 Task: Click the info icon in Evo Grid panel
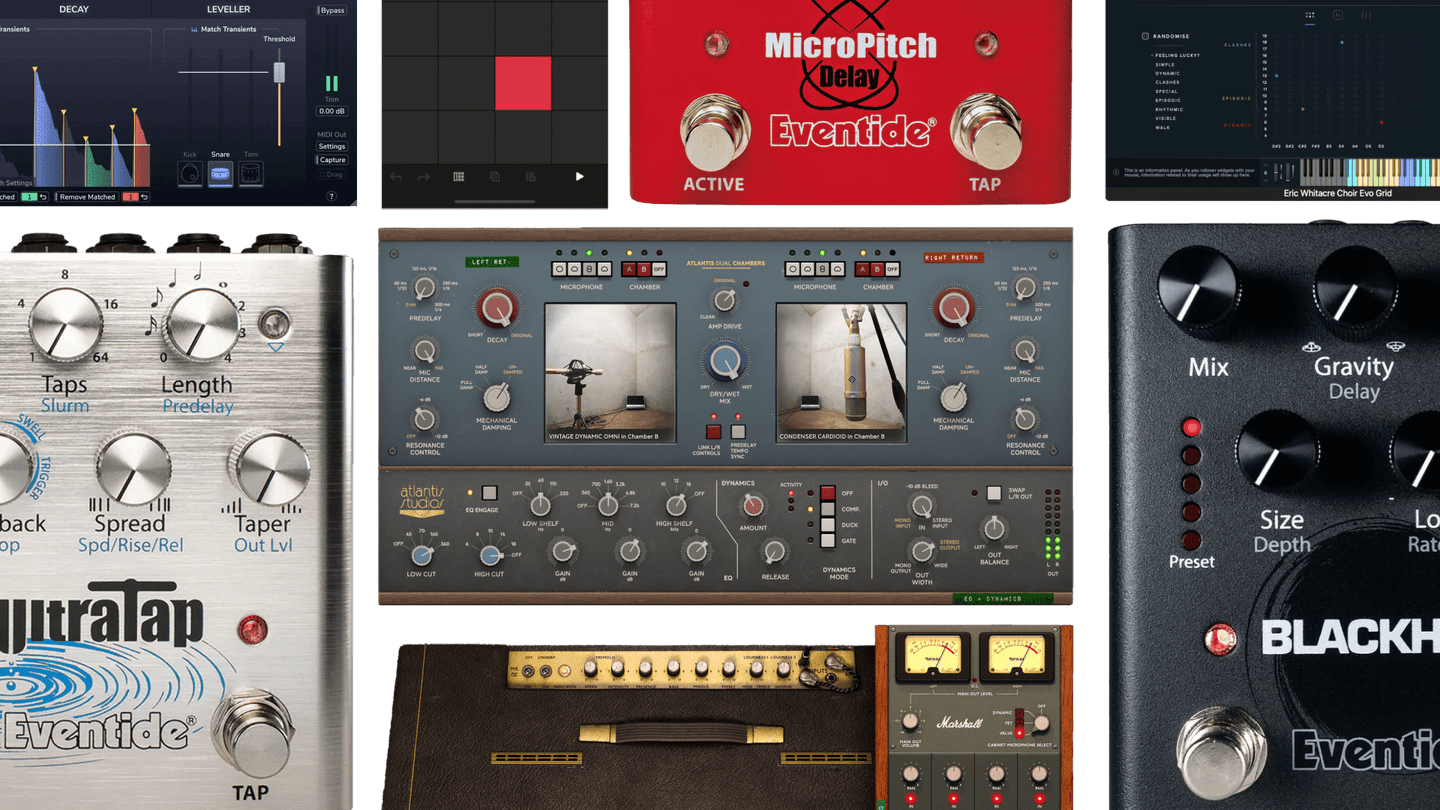click(x=1116, y=172)
